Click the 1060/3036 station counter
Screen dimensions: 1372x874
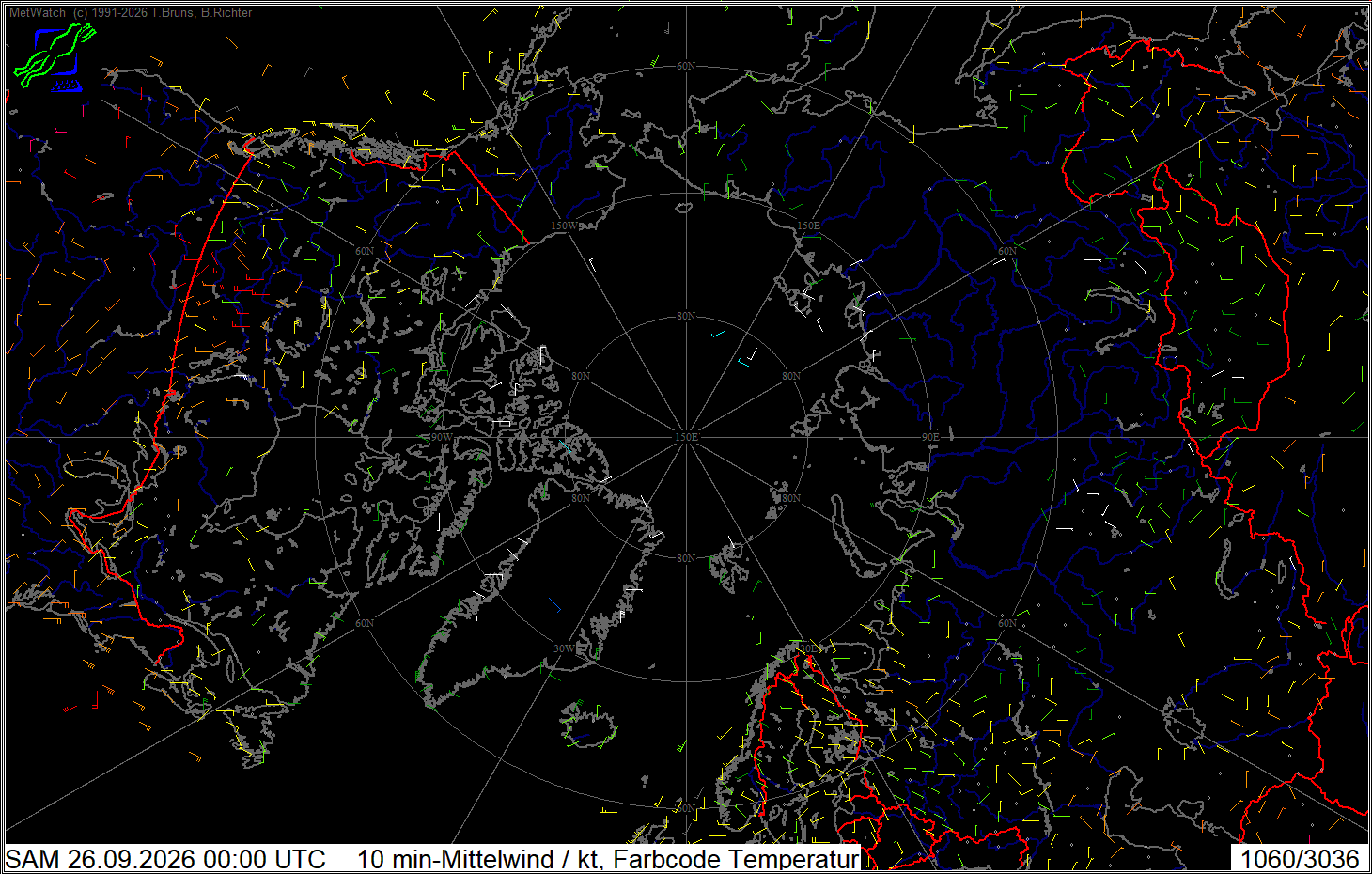click(x=1300, y=859)
